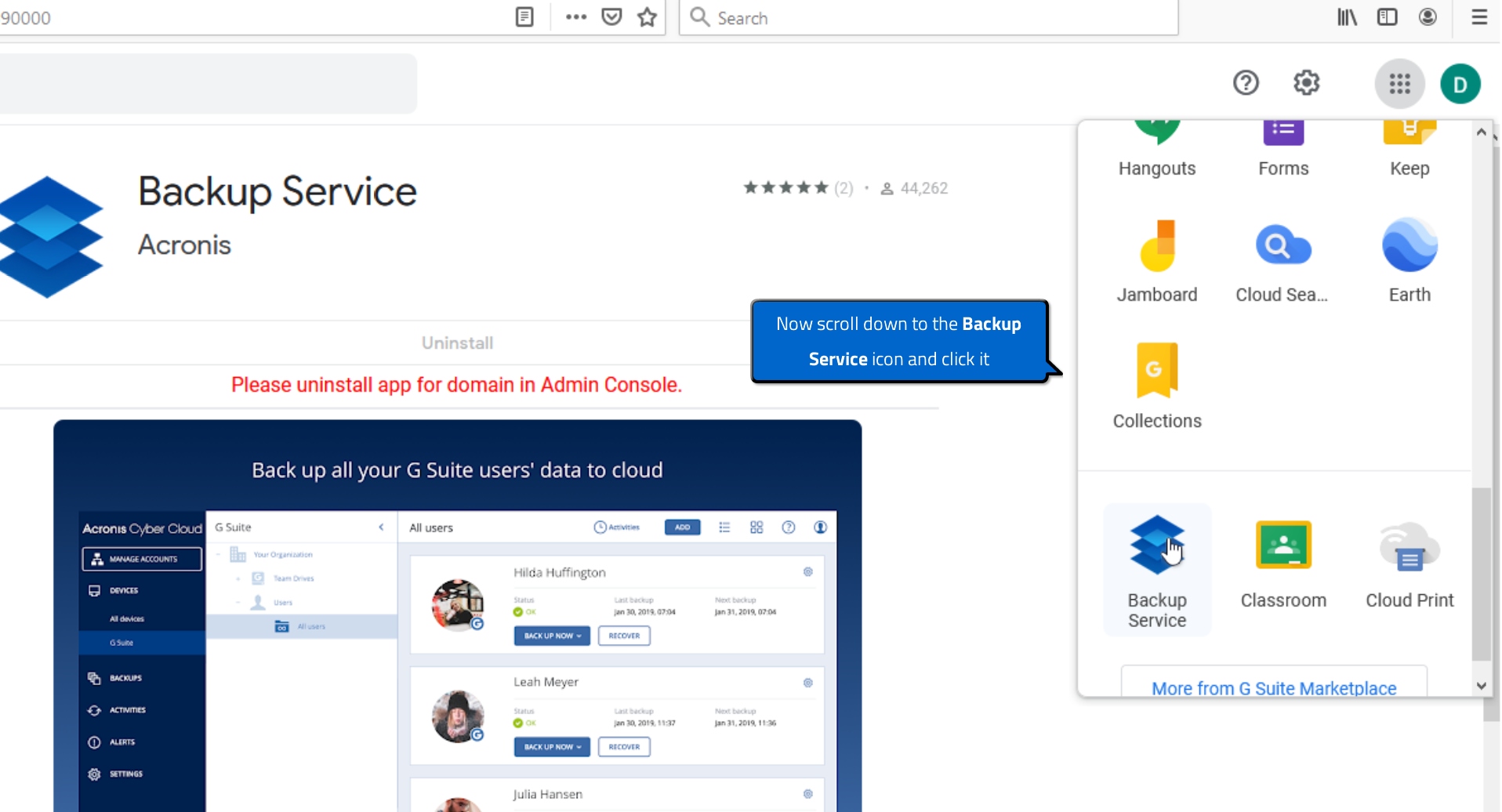Open Keep app

tap(1409, 150)
